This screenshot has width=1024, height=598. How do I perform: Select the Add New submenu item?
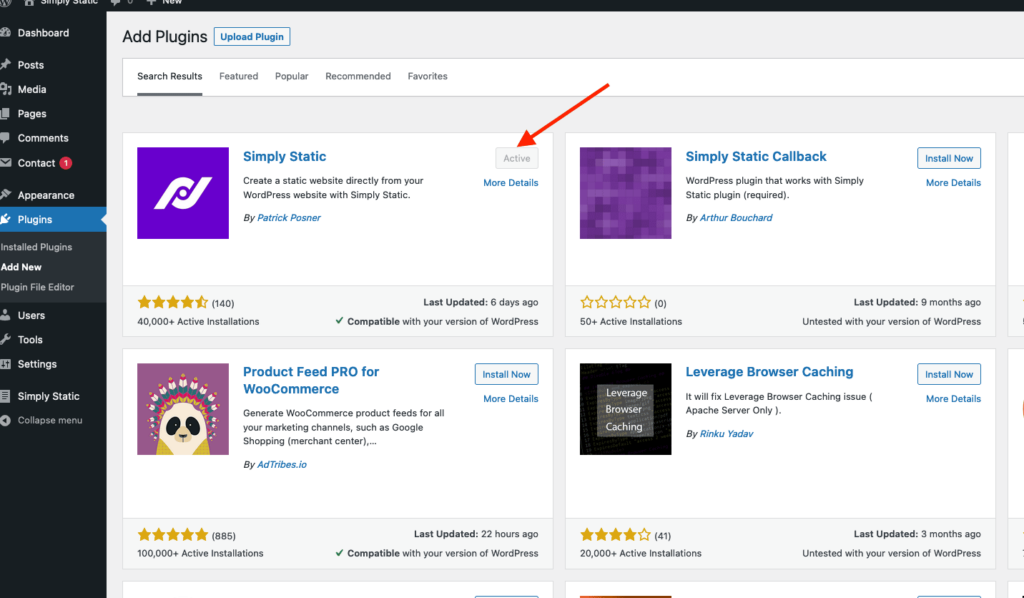tap(21, 267)
